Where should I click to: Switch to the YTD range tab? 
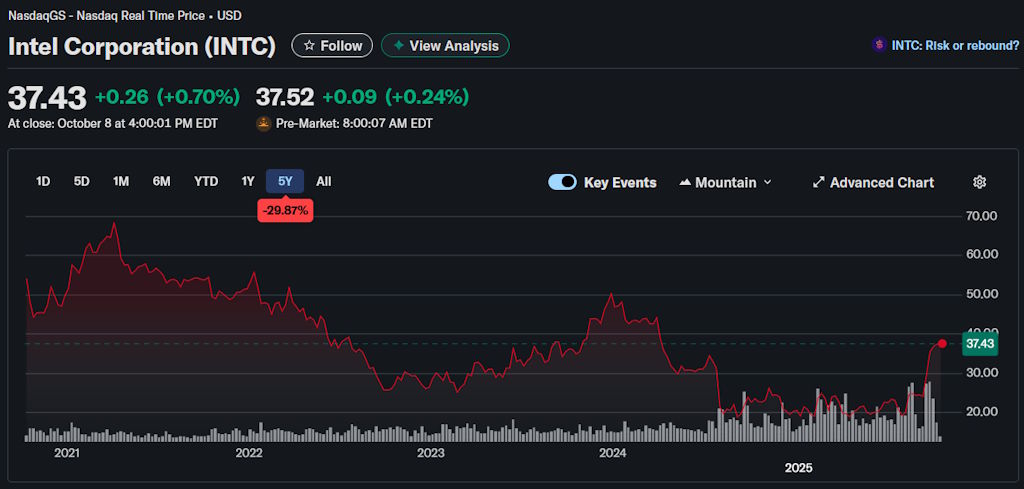pyautogui.click(x=206, y=181)
